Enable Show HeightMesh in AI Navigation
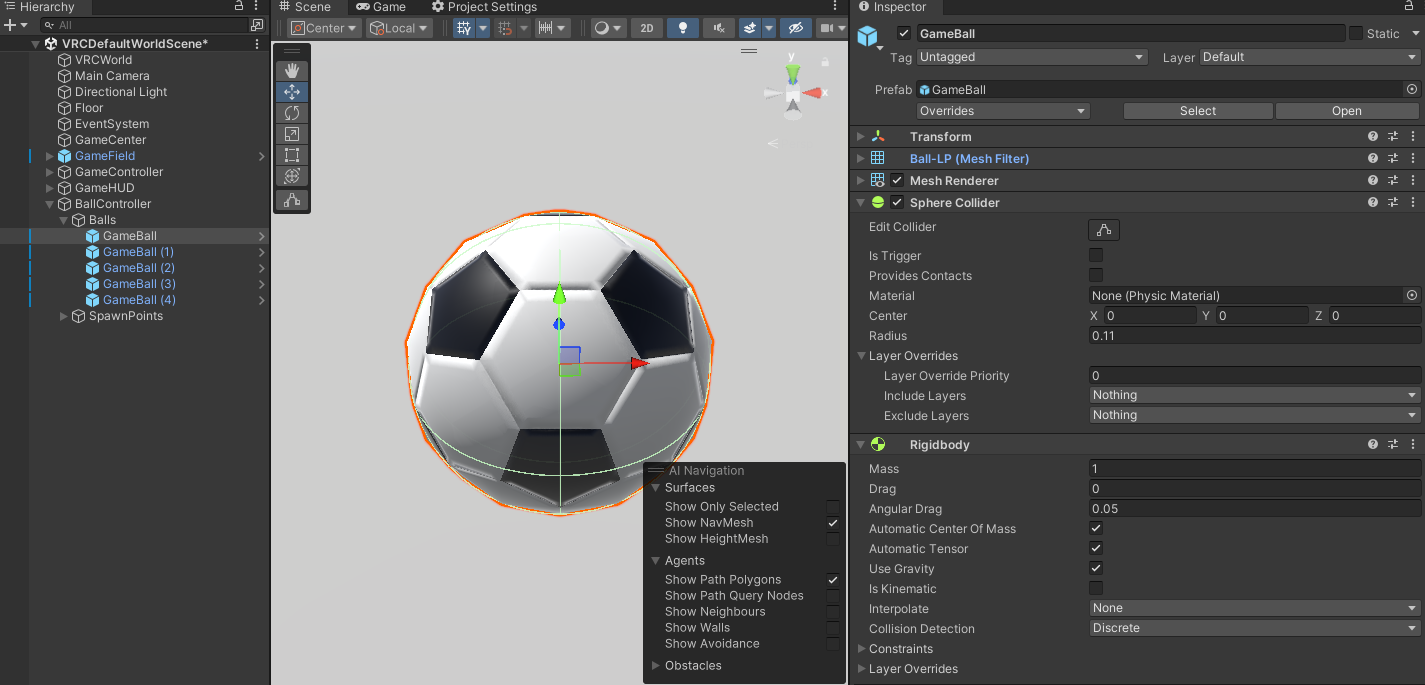Image resolution: width=1425 pixels, height=685 pixels. (x=833, y=539)
